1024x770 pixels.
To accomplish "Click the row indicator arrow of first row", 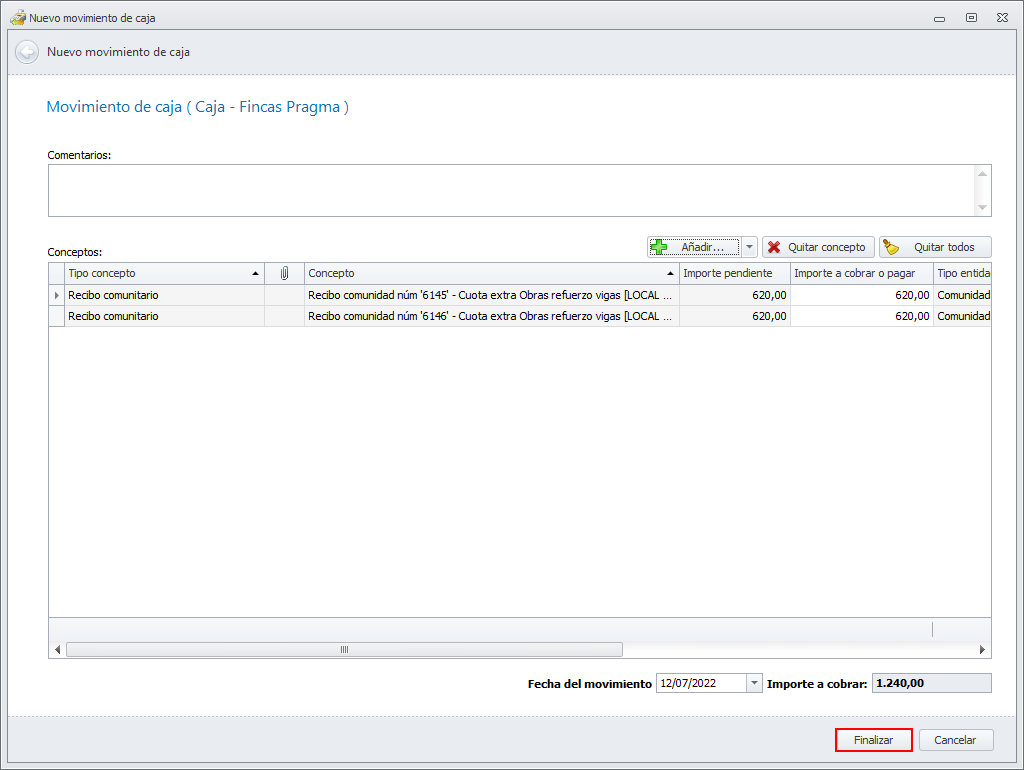I will point(57,295).
